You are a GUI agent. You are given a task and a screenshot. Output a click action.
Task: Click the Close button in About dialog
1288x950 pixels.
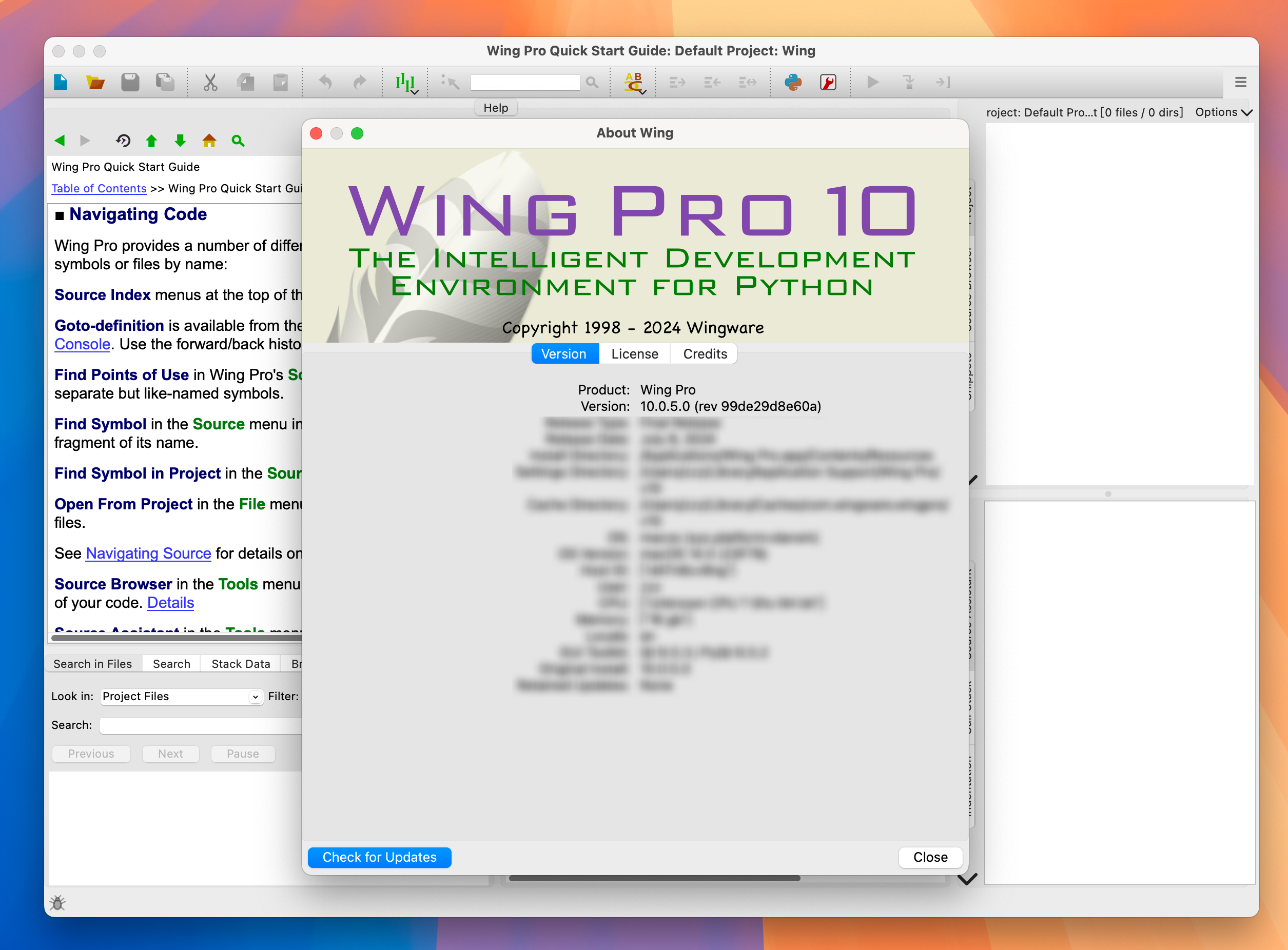pyautogui.click(x=929, y=857)
